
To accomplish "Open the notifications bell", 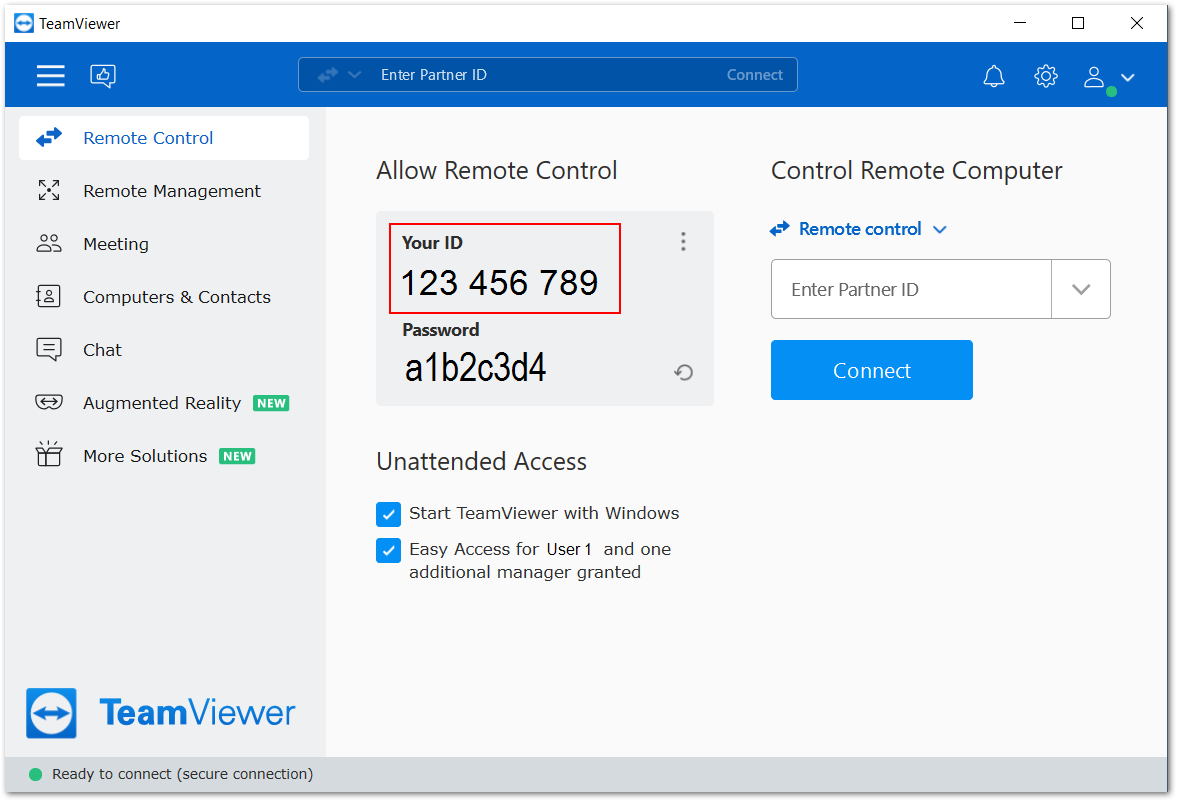I will (x=994, y=76).
